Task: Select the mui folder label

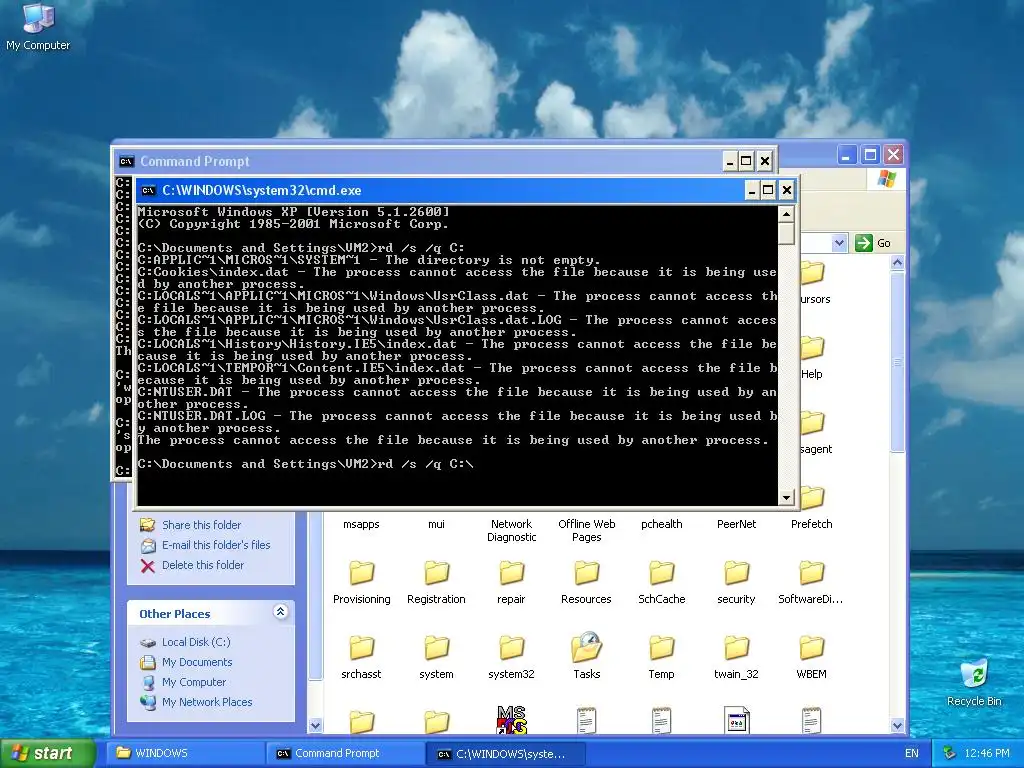Action: (436, 524)
